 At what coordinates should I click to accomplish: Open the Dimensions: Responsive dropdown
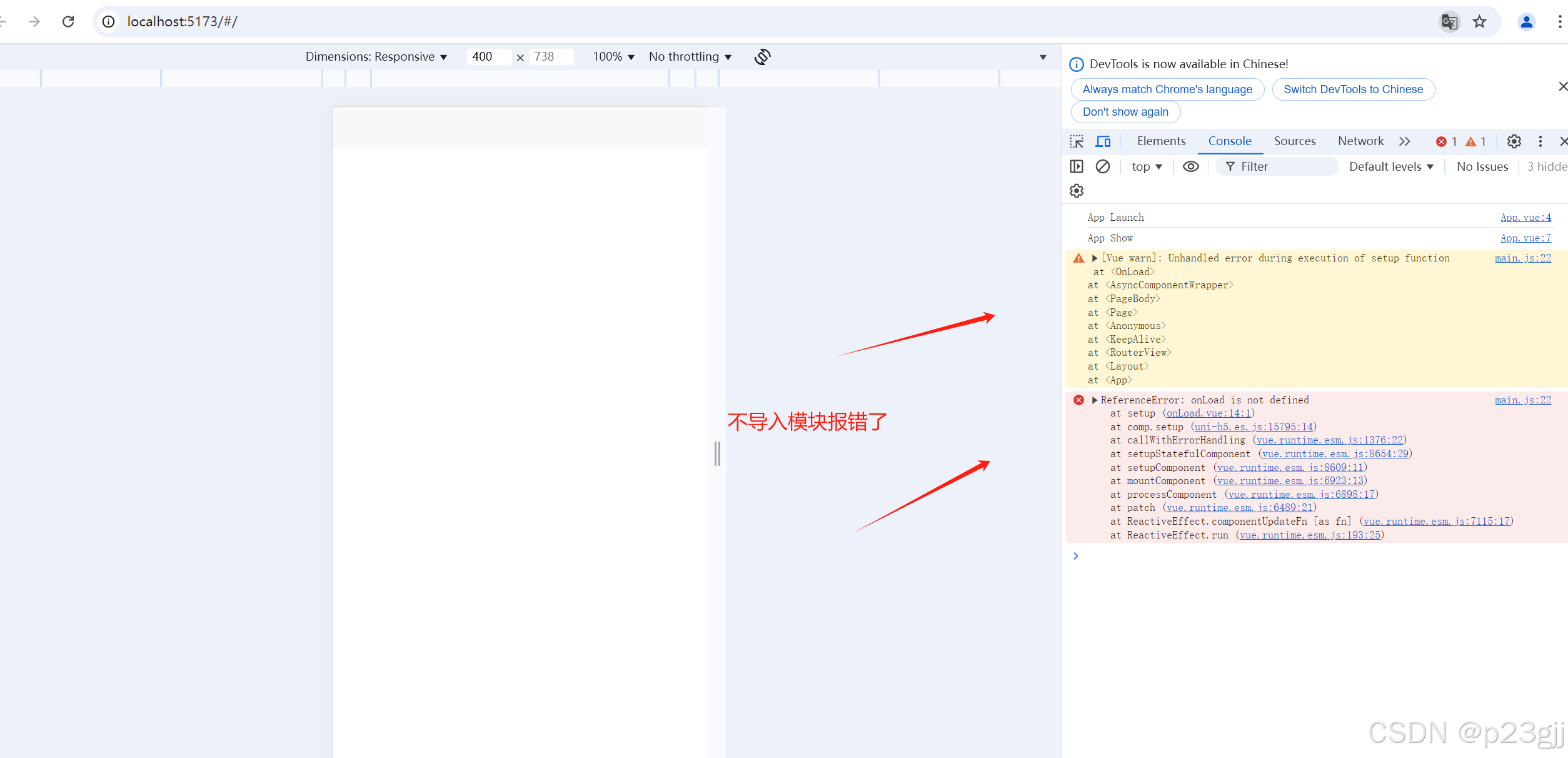pos(376,57)
